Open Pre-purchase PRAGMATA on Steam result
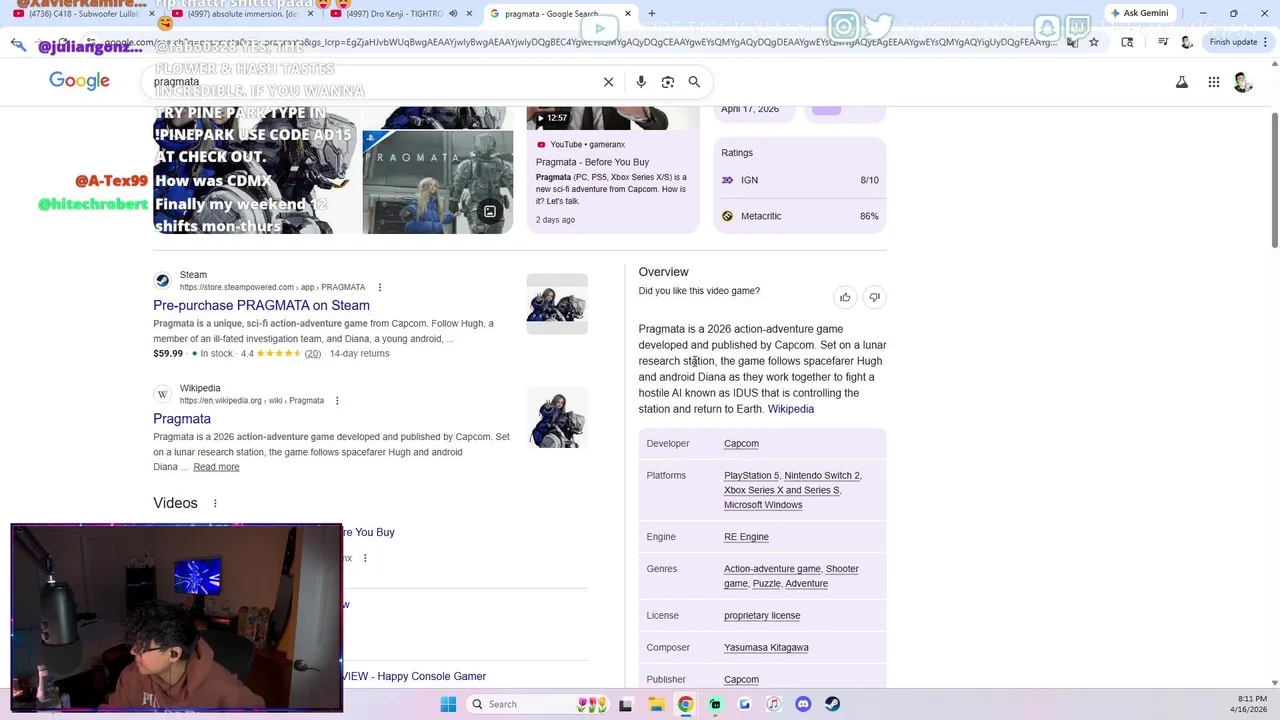1280x720 pixels. click(261, 306)
